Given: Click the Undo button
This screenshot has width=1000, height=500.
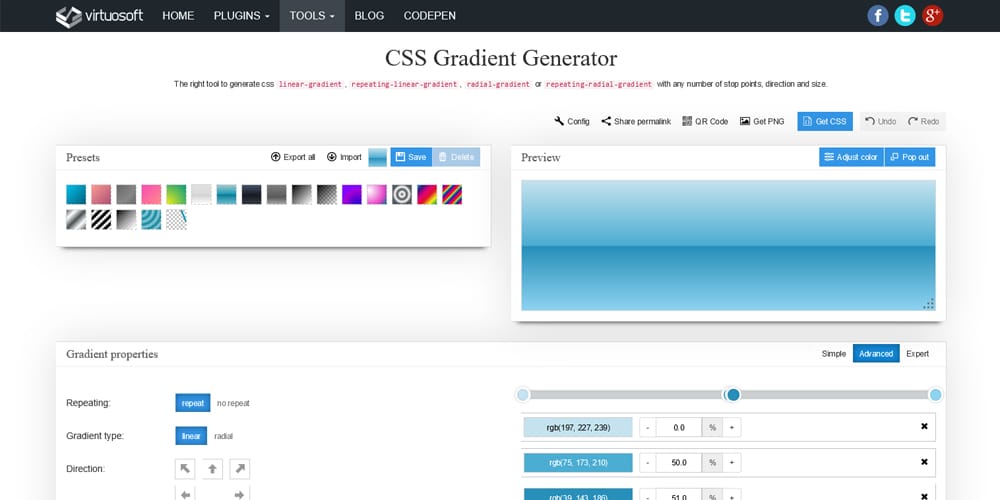Looking at the screenshot, I should [x=880, y=121].
